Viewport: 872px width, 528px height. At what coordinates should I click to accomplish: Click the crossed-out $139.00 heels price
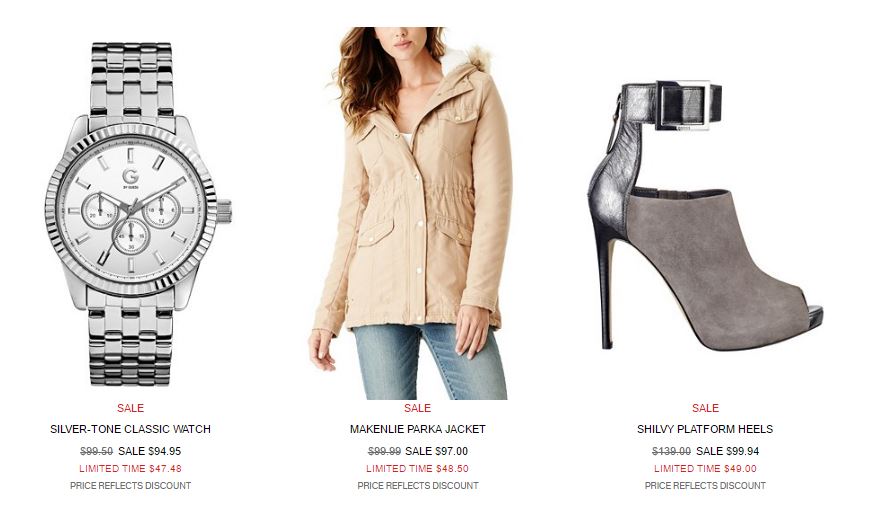coord(672,451)
